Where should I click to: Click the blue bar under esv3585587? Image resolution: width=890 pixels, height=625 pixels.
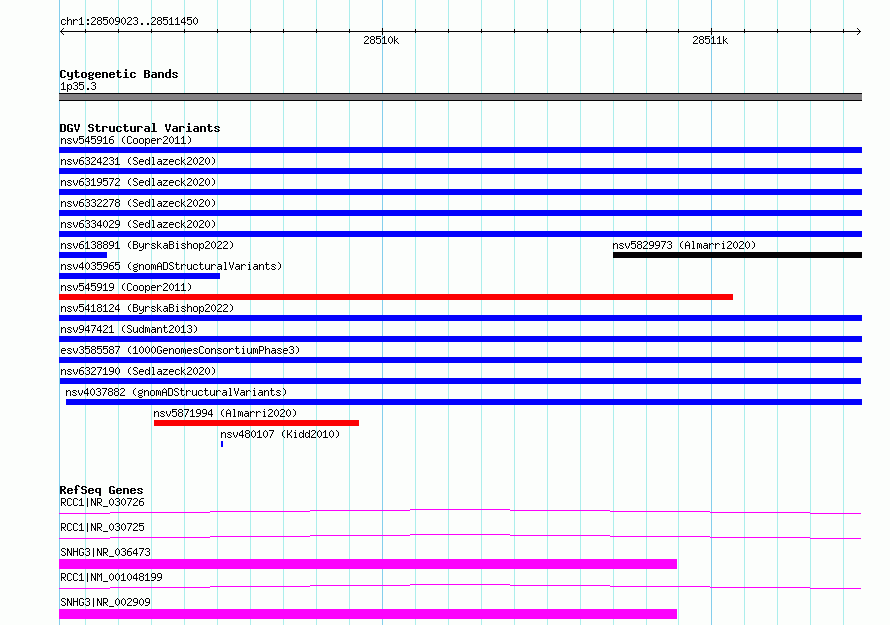click(x=460, y=360)
